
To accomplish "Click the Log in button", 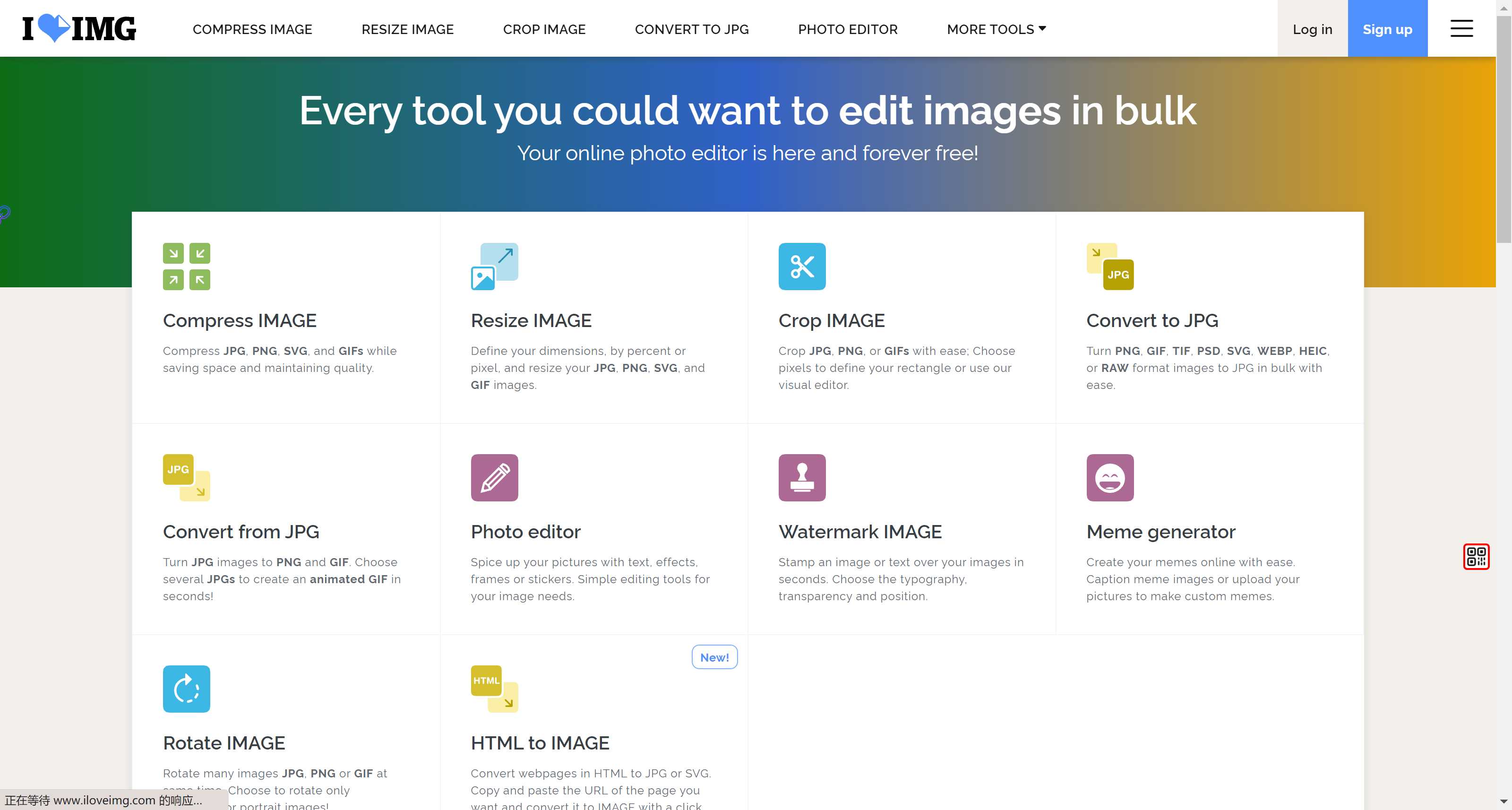I will pyautogui.click(x=1312, y=28).
